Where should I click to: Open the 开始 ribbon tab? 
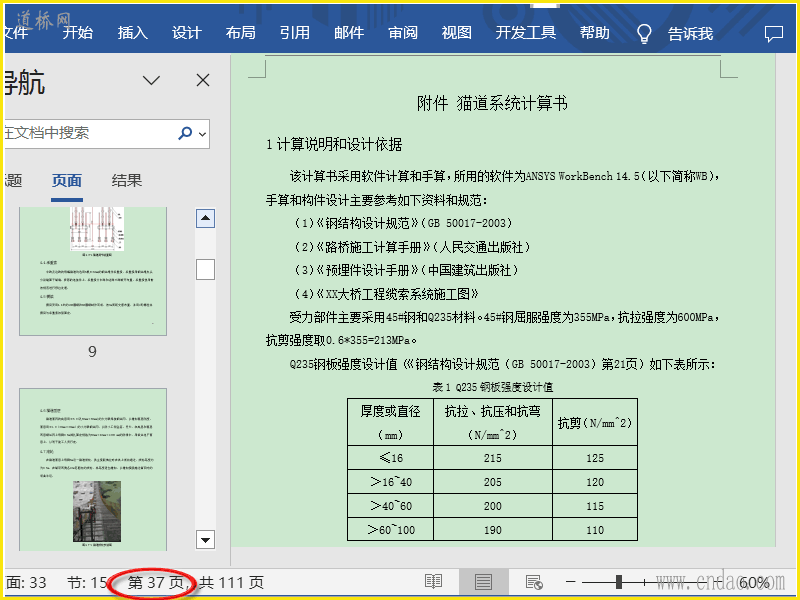point(78,33)
